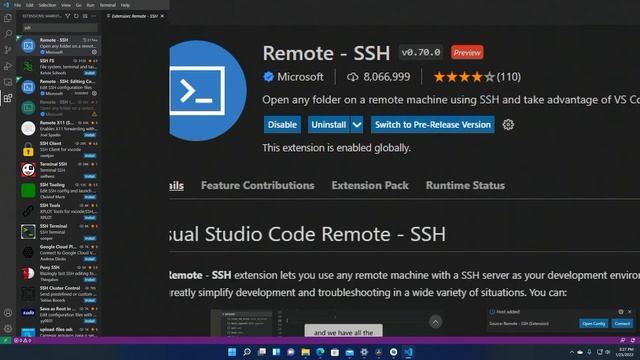The image size is (640, 360).
Task: Select Google Cloud extension in list
Action: click(x=59, y=253)
